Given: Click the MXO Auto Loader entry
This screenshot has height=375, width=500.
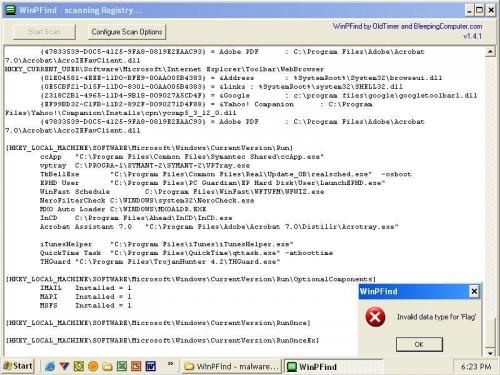Looking at the screenshot, I should [123, 209].
